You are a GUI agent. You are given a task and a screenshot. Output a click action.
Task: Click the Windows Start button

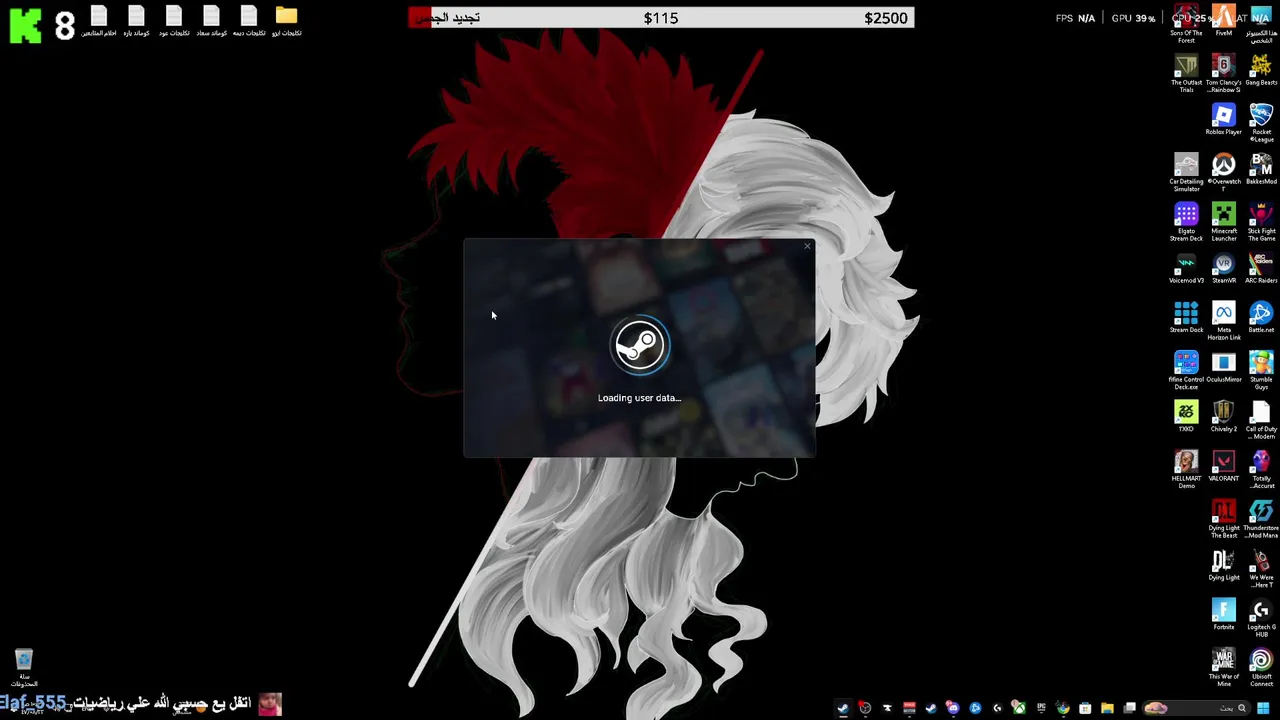click(x=1263, y=708)
